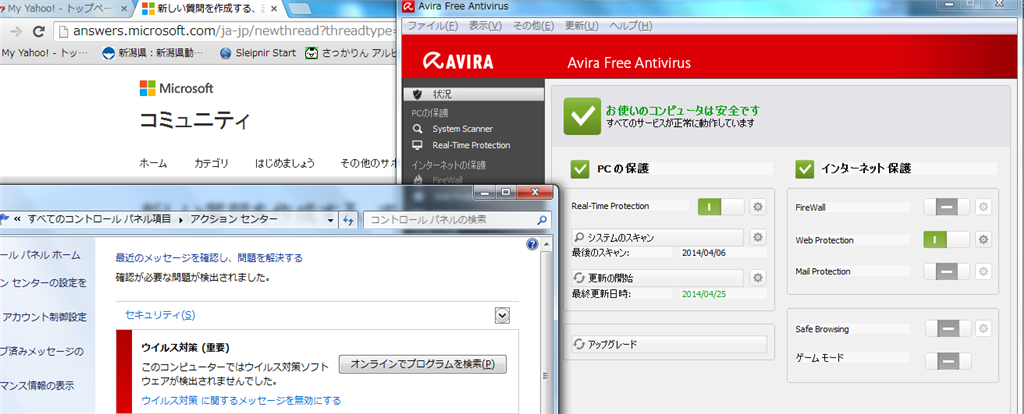Open ファイル(F) menu in Avira
This screenshot has height=414, width=1024.
pyautogui.click(x=432, y=26)
